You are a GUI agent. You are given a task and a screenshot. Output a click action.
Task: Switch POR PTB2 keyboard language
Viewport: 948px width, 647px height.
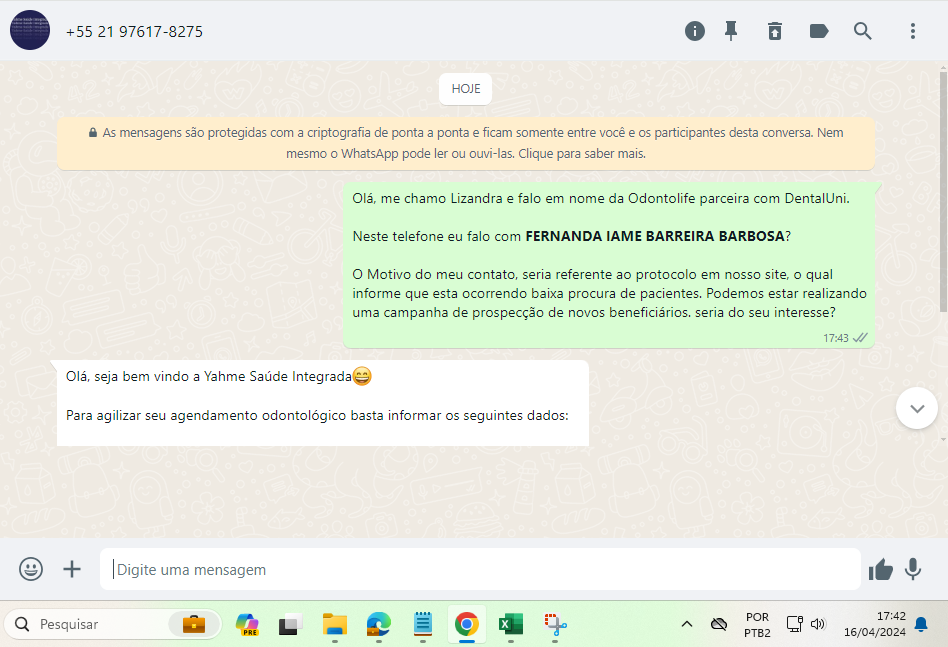(x=757, y=625)
